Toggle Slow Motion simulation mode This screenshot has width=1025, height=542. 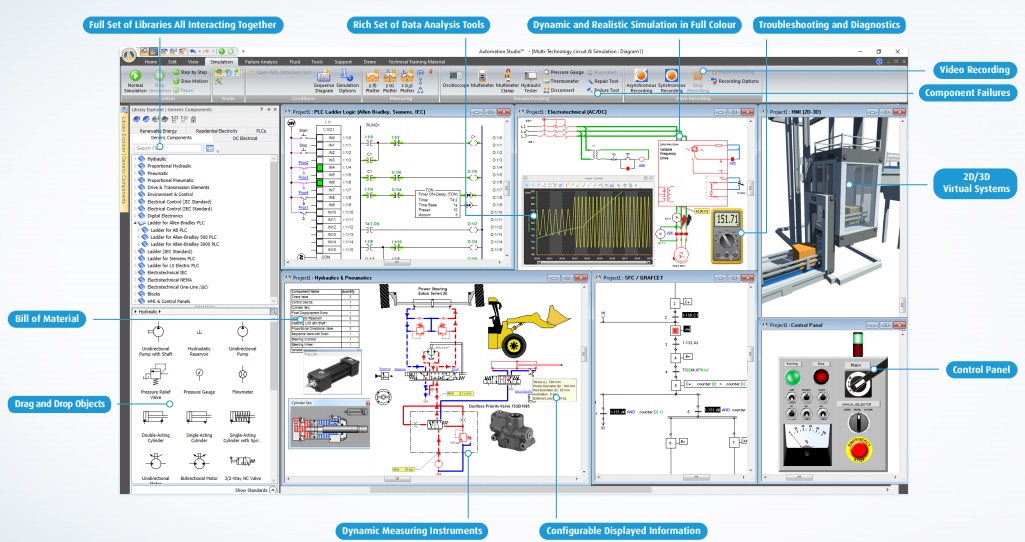click(x=188, y=80)
